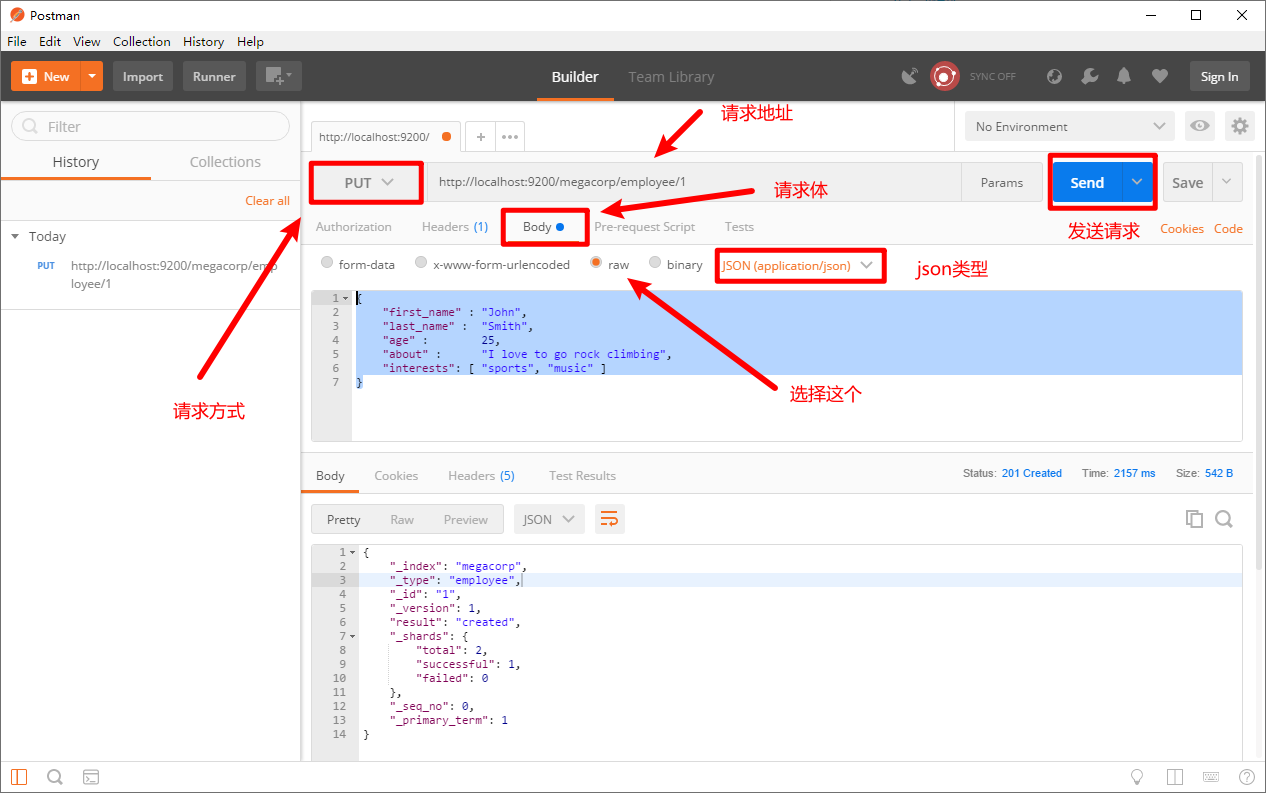Viewport: 1266px width, 793px height.
Task: Click the Params button
Action: tap(1002, 183)
